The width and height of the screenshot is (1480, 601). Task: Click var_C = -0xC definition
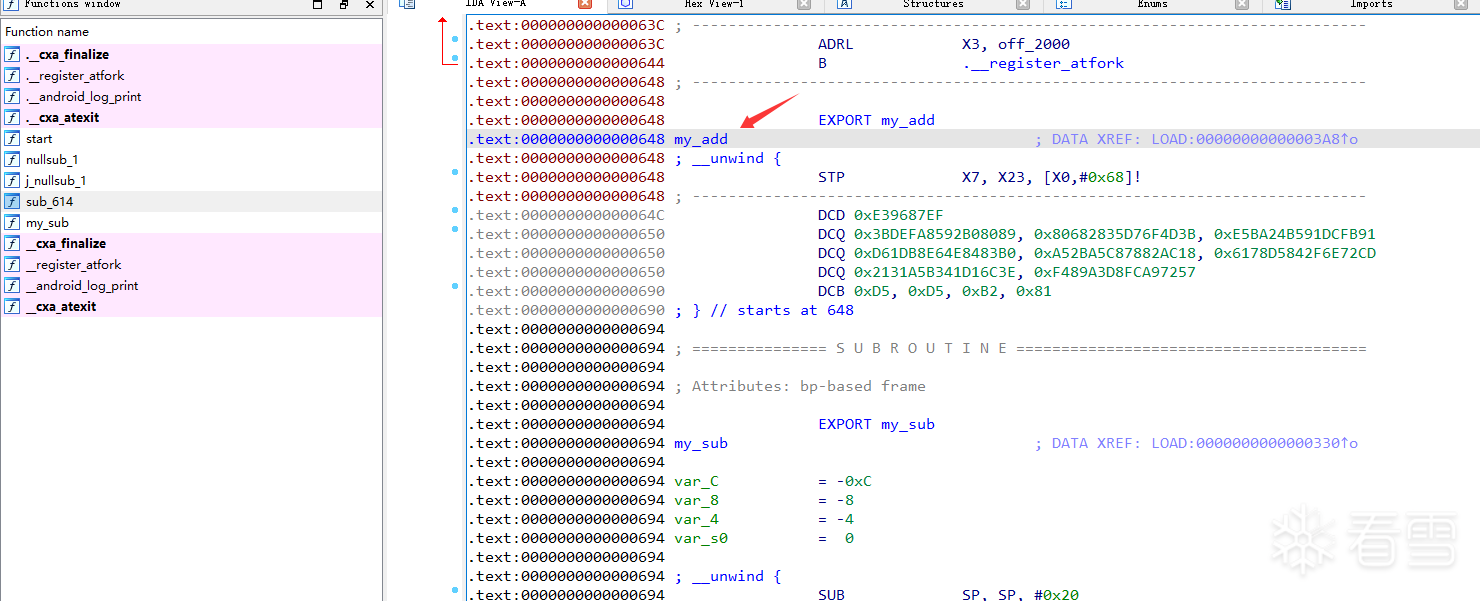coord(772,481)
